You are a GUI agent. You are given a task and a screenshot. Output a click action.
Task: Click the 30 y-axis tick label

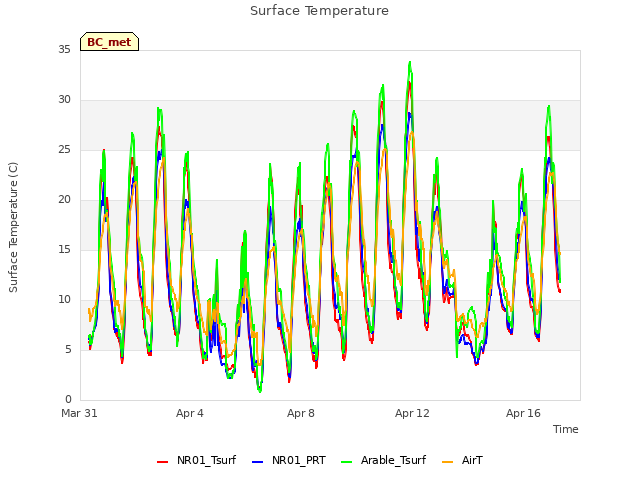64,100
